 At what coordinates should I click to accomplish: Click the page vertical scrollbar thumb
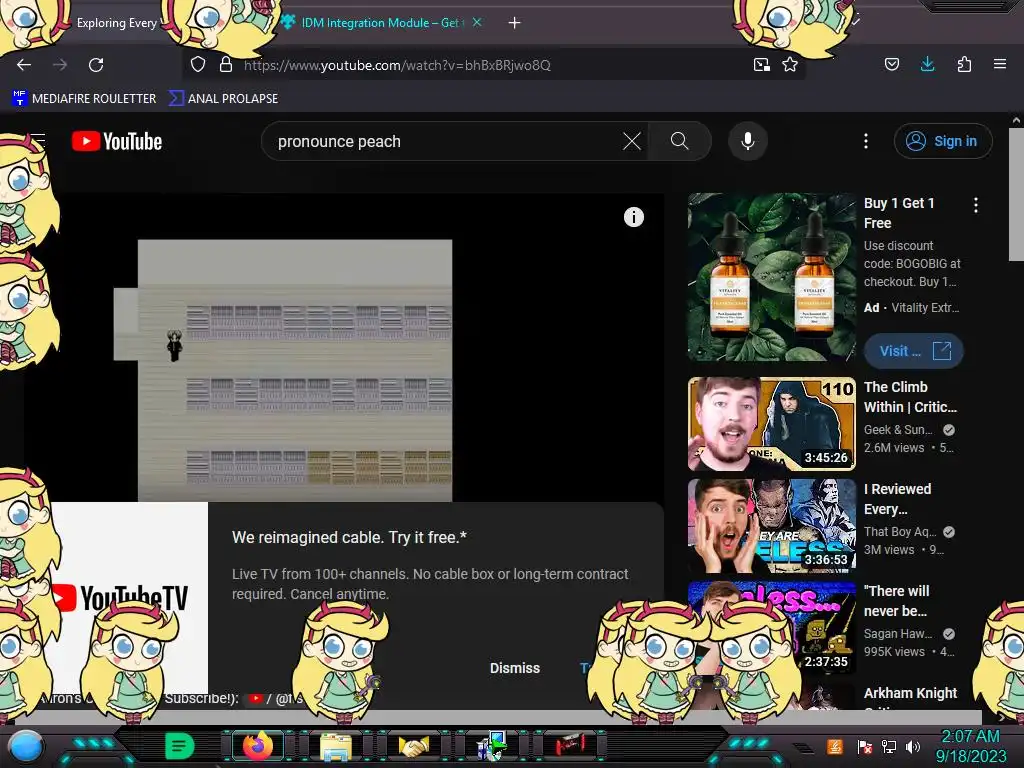[x=1016, y=194]
